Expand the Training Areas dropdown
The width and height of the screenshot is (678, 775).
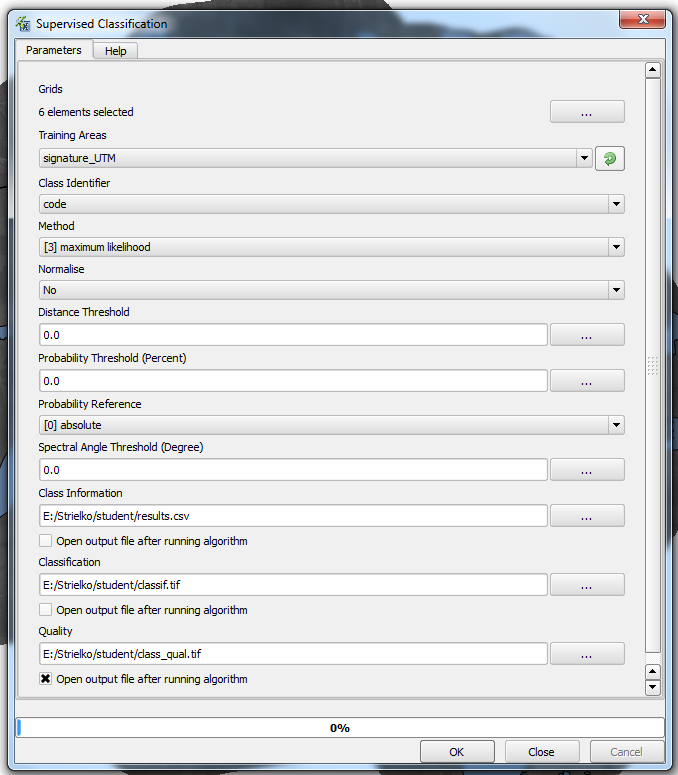point(584,158)
